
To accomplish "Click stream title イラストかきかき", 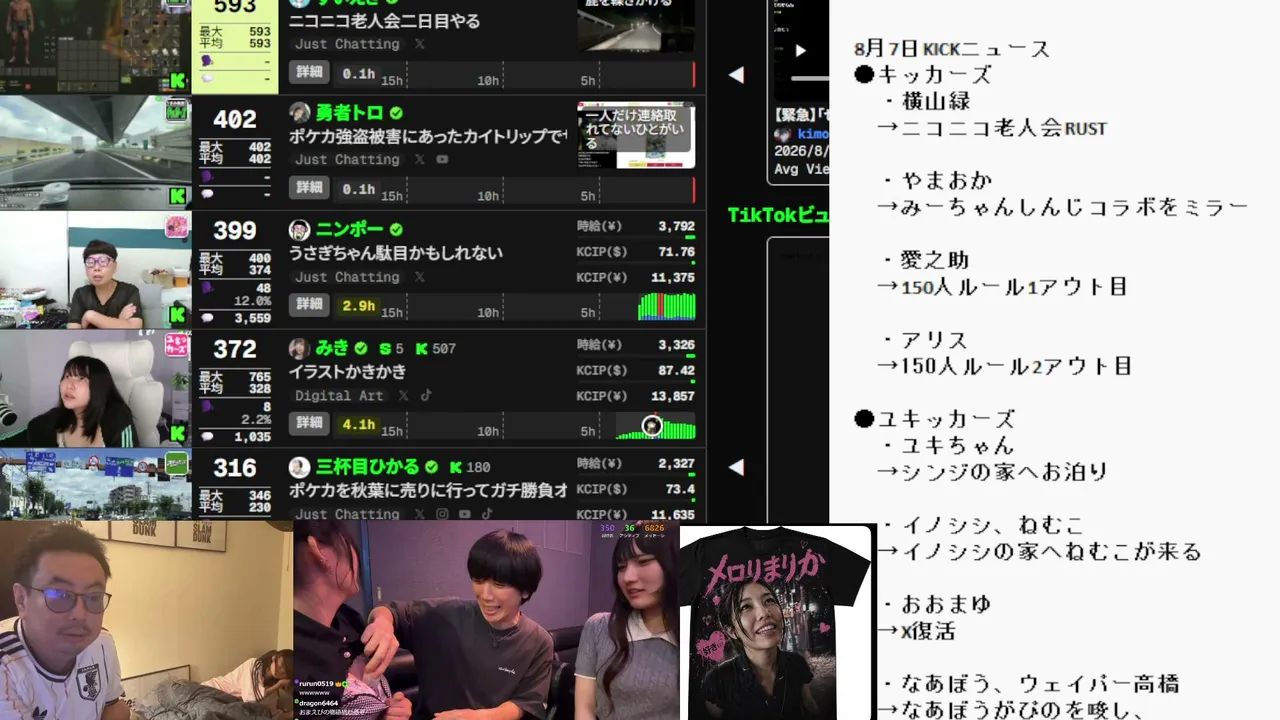I will point(348,372).
